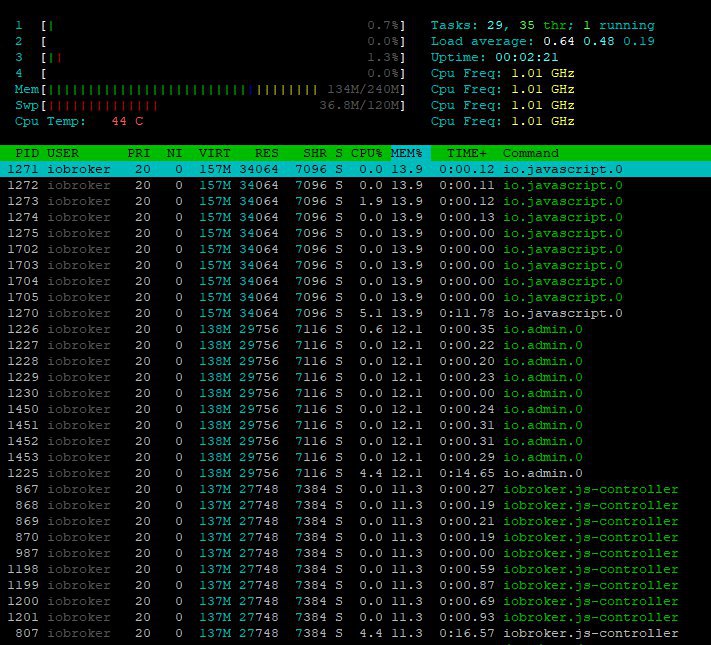The image size is (711, 645).
Task: Select process row with PID 1200
Action: tap(356, 601)
